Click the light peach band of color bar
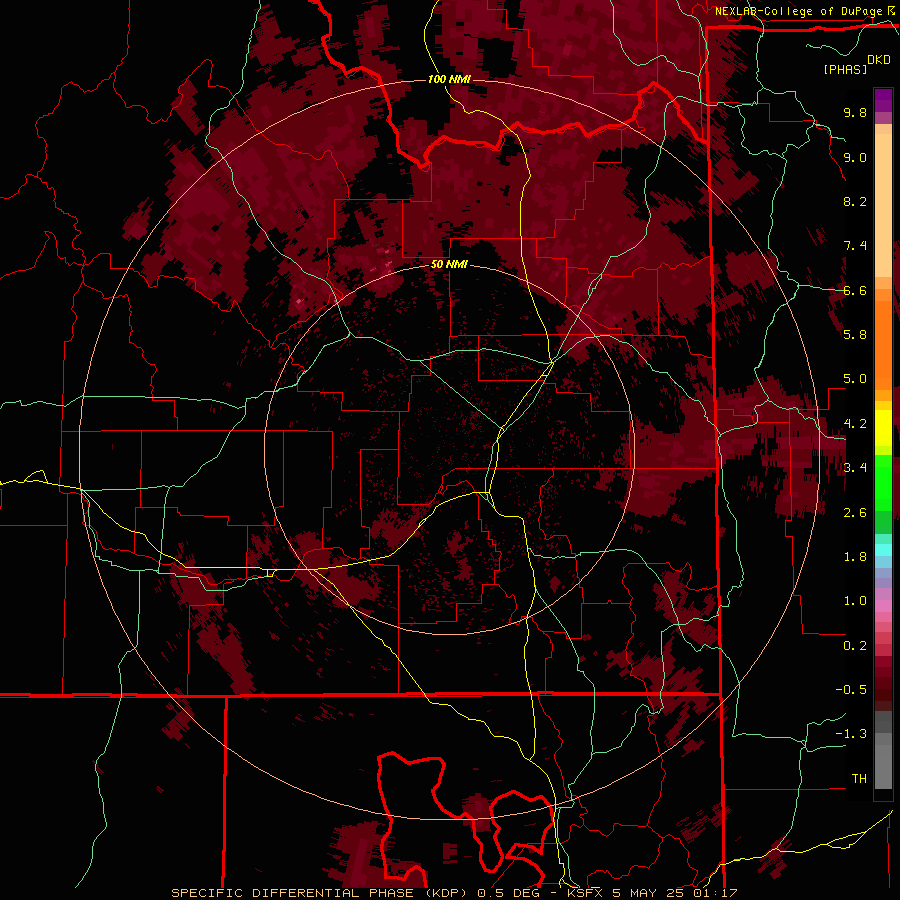 (883, 205)
